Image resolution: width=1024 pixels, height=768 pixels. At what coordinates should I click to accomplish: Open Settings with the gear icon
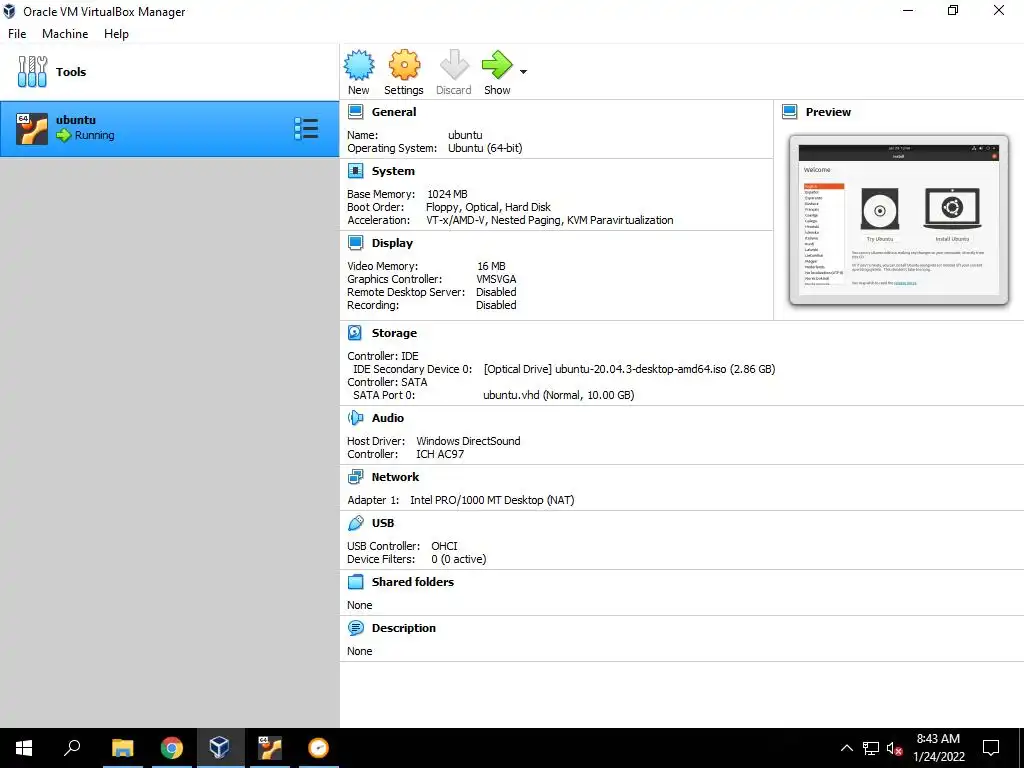tap(404, 65)
